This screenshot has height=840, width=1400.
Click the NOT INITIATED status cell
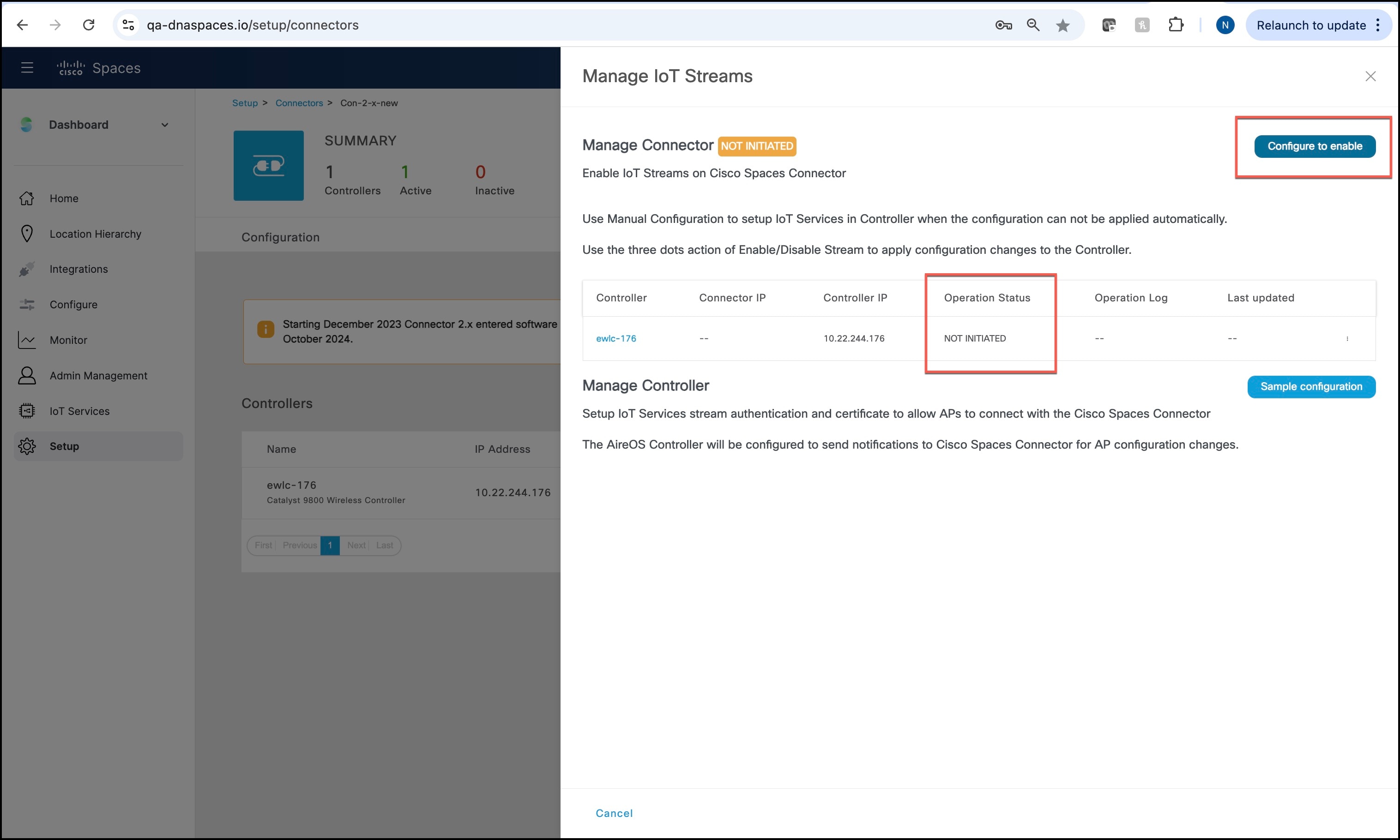(x=975, y=338)
